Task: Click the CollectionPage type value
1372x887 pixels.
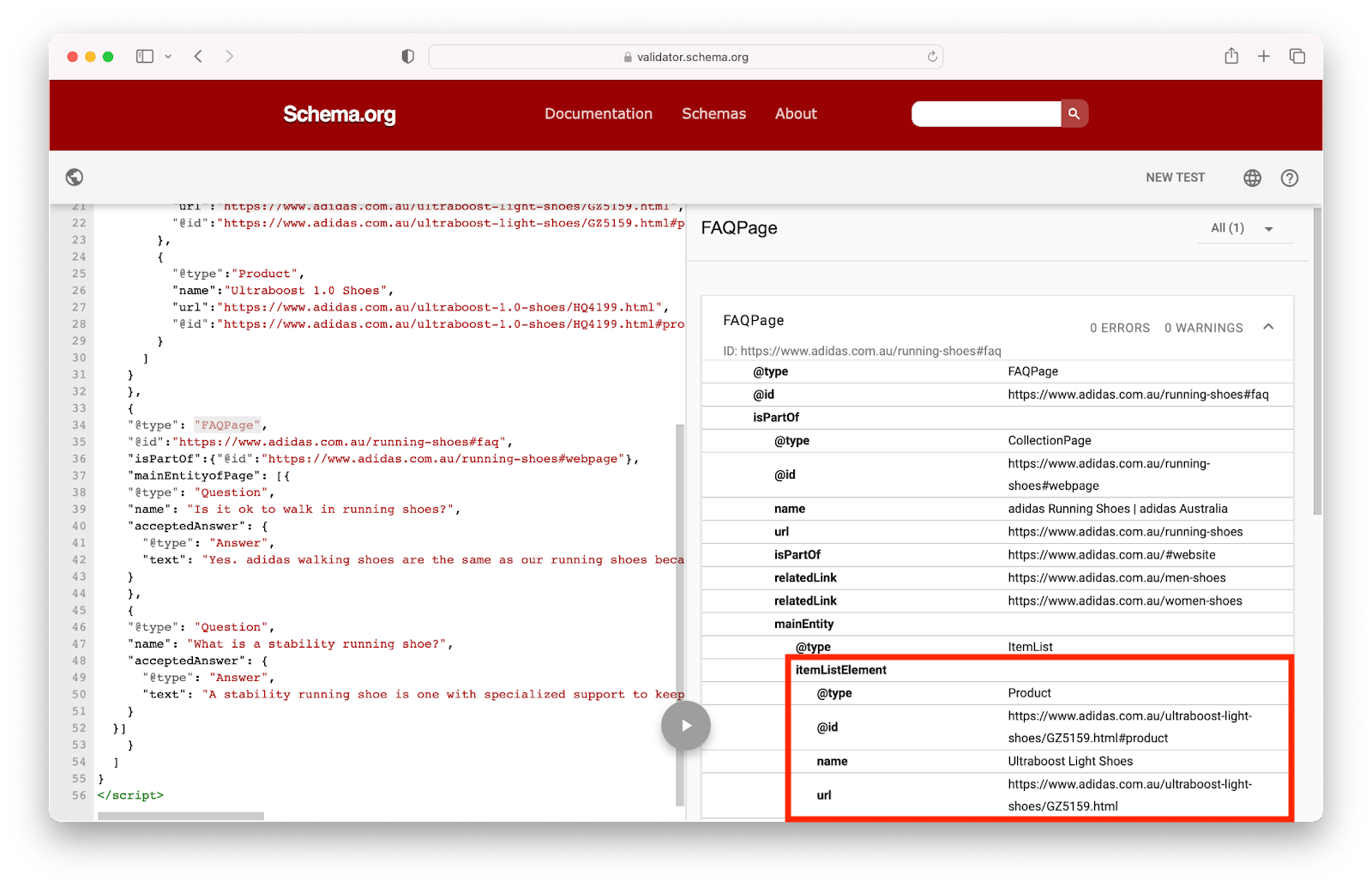Action: pyautogui.click(x=1050, y=441)
